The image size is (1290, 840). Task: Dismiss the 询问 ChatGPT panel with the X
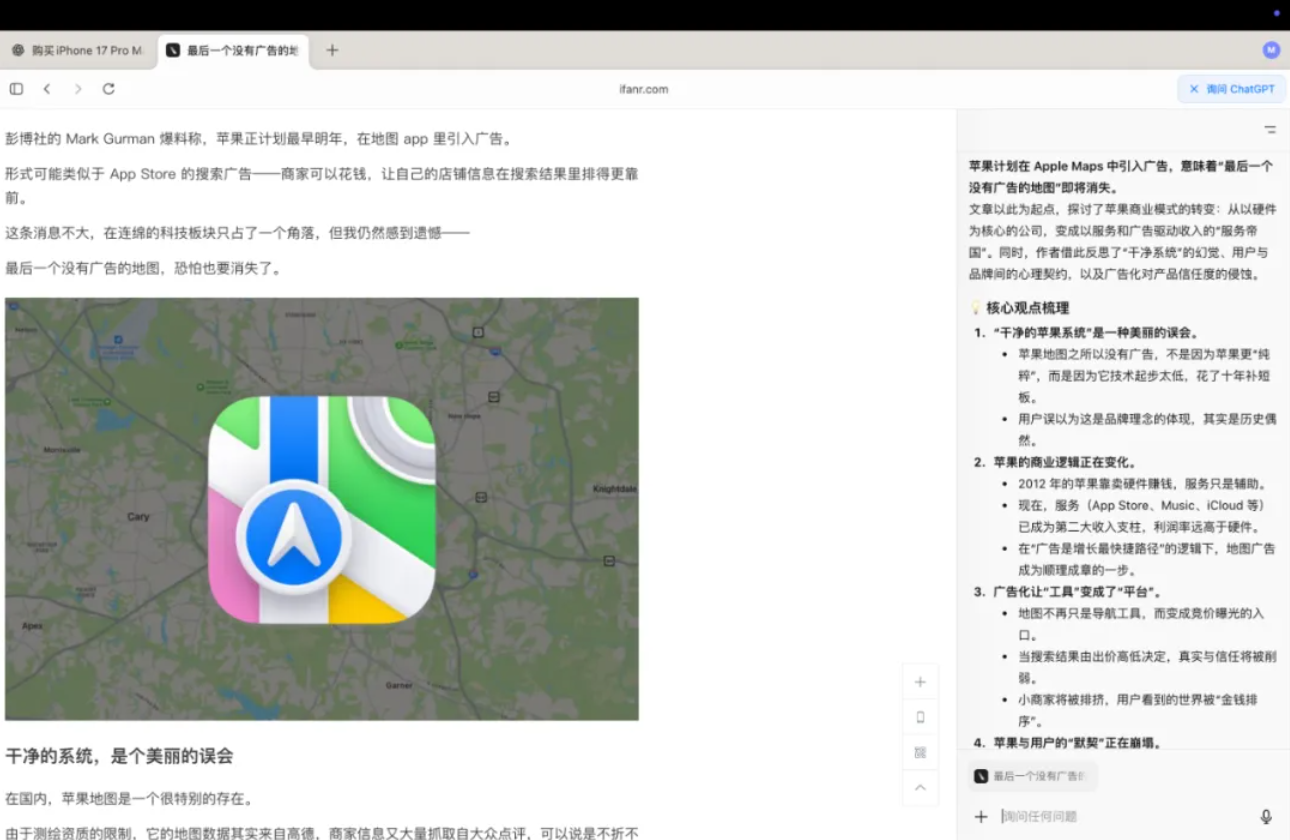pos(1194,89)
